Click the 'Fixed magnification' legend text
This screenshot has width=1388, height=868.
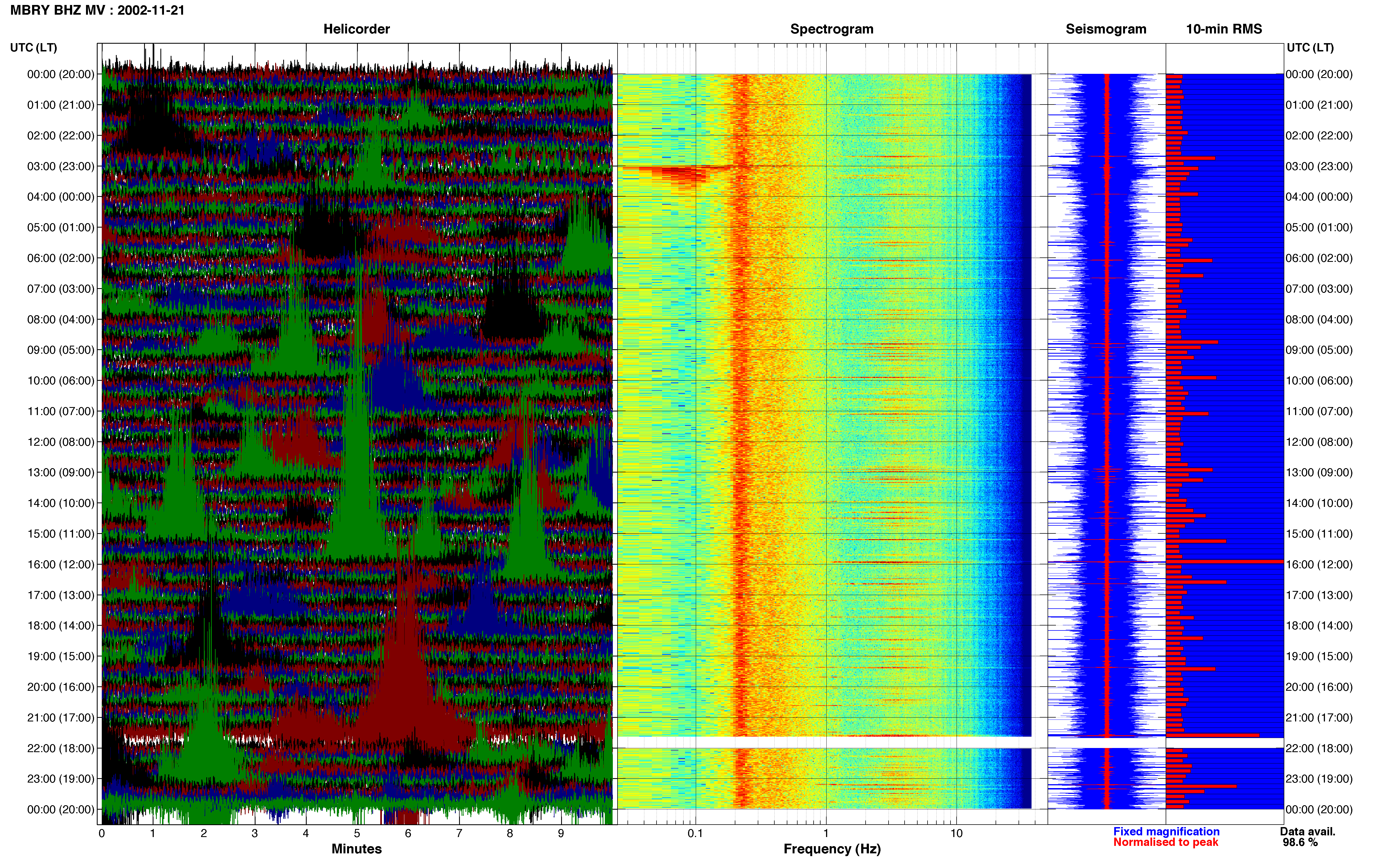tap(1166, 831)
